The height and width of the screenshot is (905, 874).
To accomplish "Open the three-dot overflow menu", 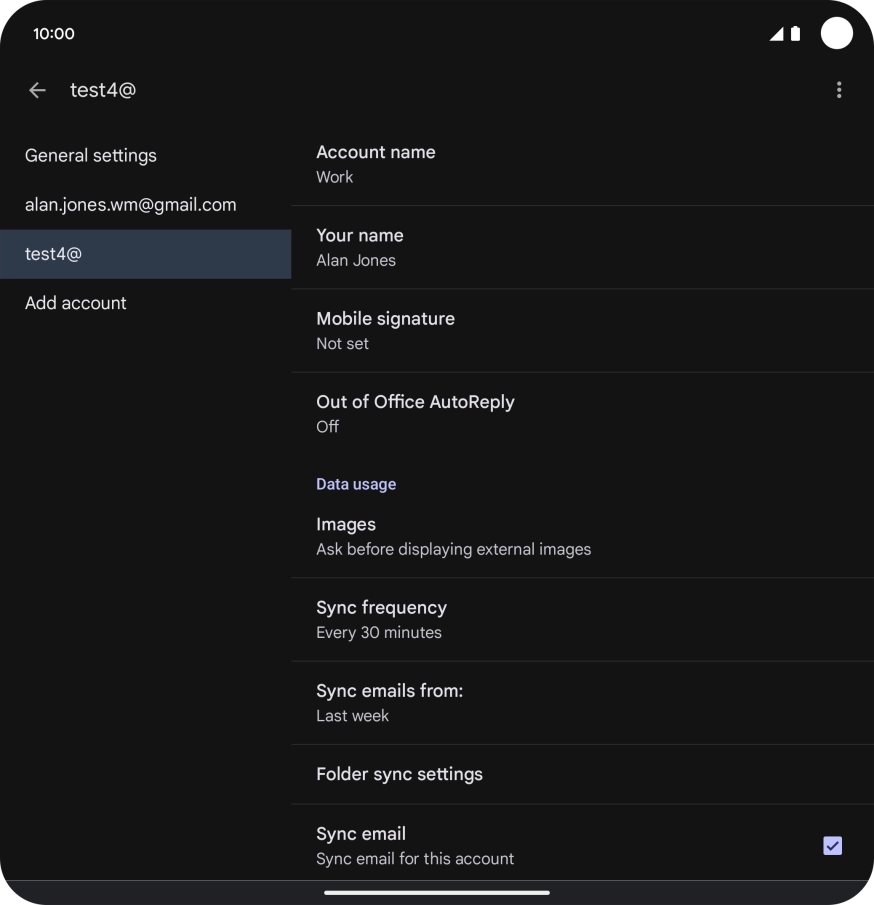I will (838, 90).
